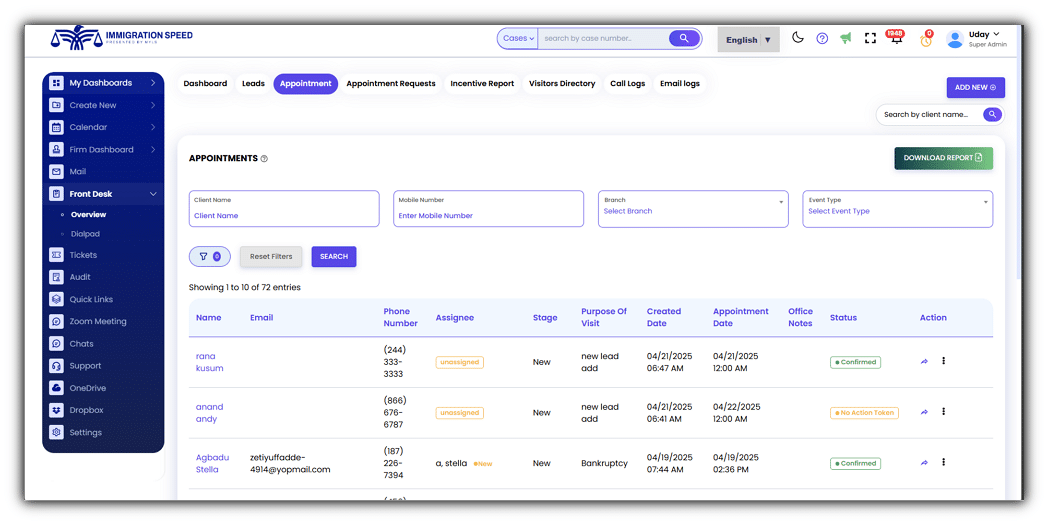Toggle fullscreen mode icon
1050x526 pixels.
870,38
